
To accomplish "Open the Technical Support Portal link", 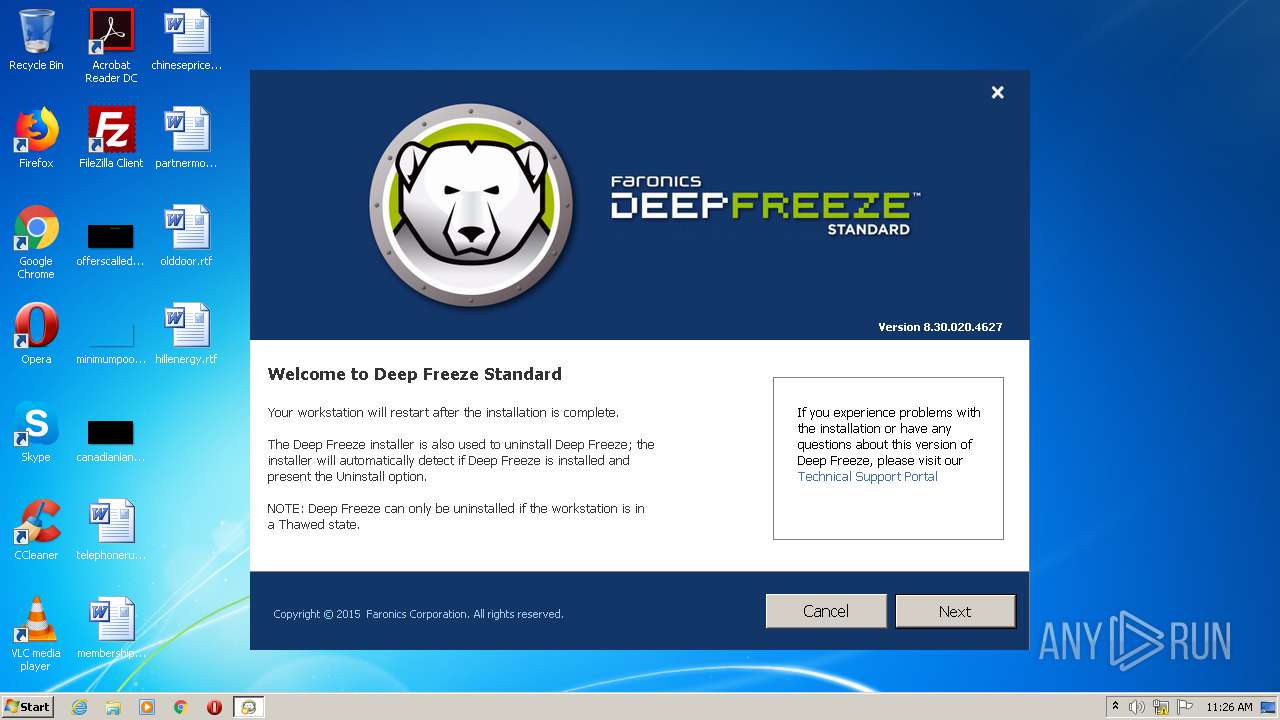I will pos(867,477).
